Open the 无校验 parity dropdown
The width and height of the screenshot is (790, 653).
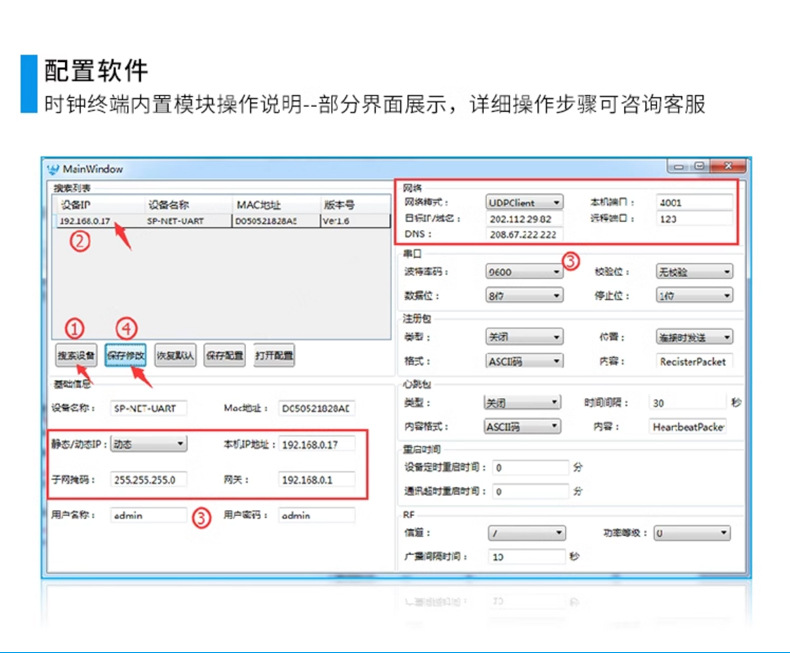694,272
